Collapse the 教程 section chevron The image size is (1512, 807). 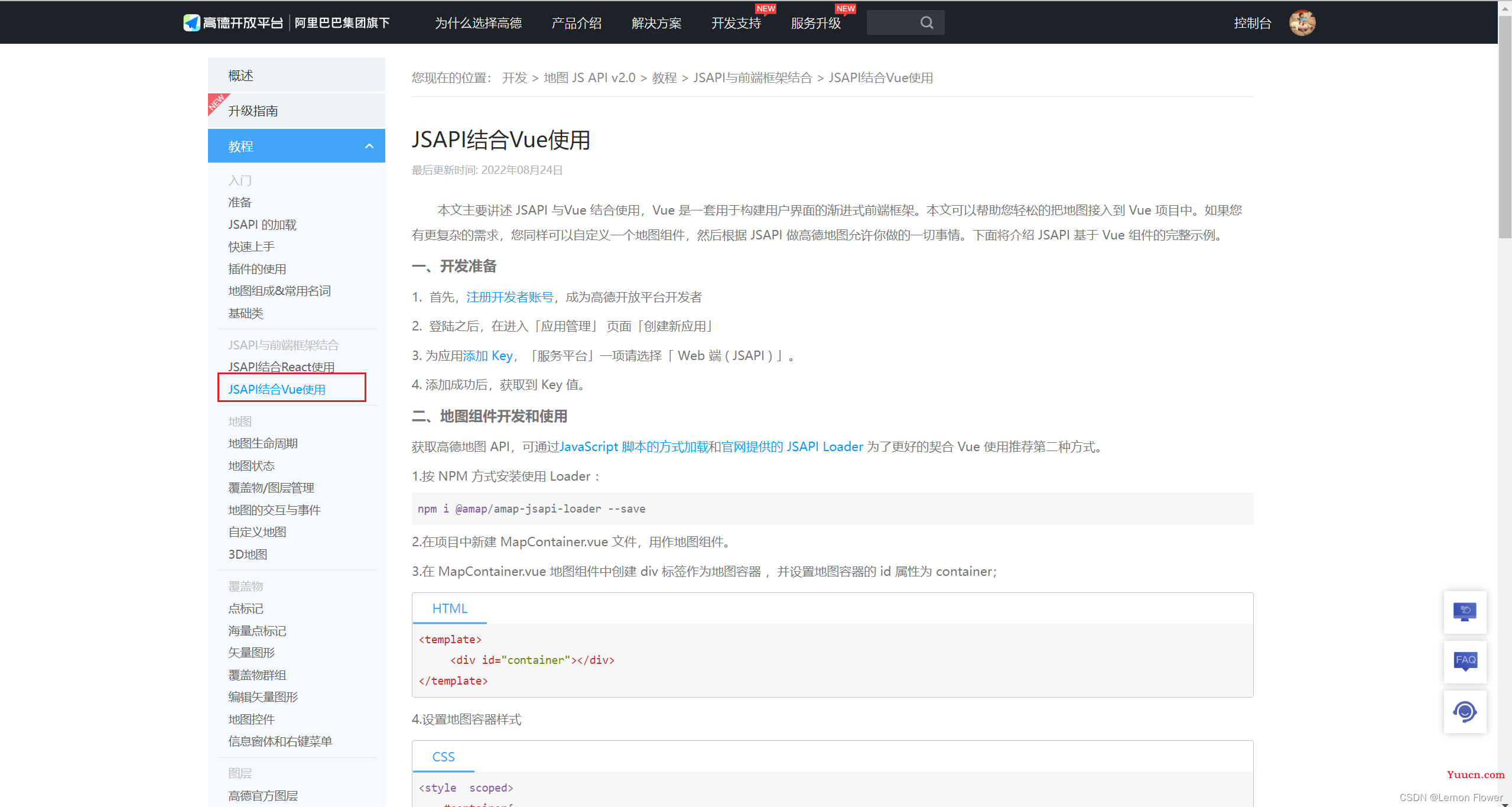369,146
